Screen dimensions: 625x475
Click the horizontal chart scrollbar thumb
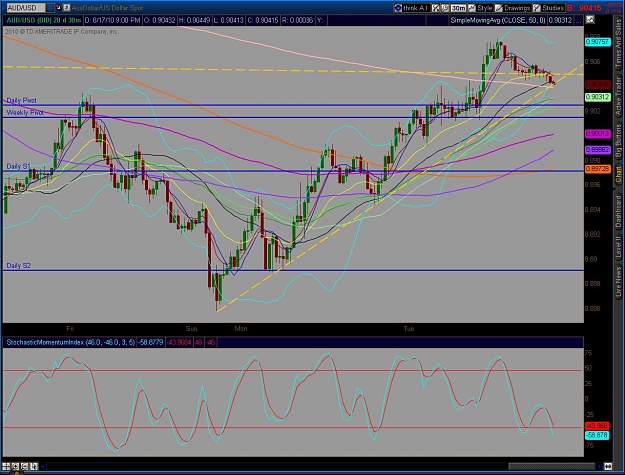(x=552, y=466)
